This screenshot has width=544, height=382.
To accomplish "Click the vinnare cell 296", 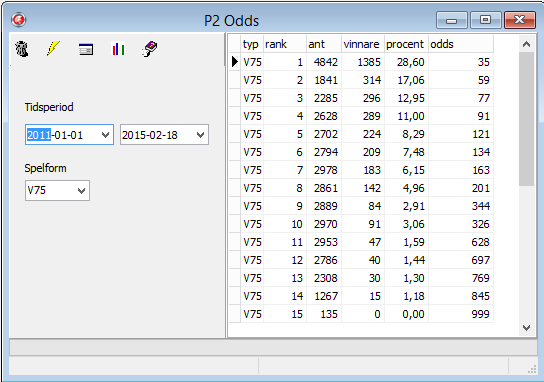I will [x=363, y=98].
